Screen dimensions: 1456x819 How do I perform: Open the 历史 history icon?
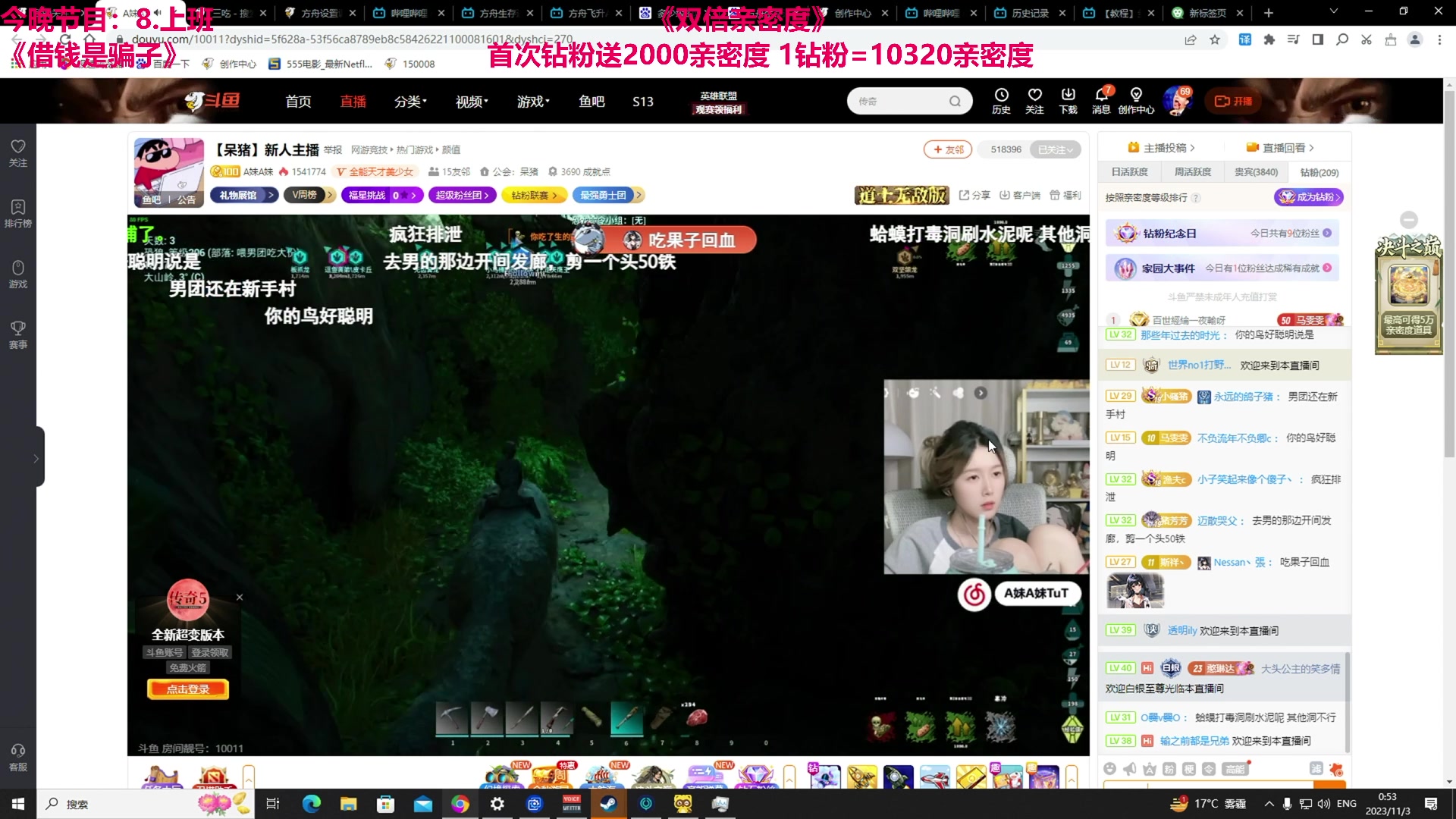(1001, 100)
